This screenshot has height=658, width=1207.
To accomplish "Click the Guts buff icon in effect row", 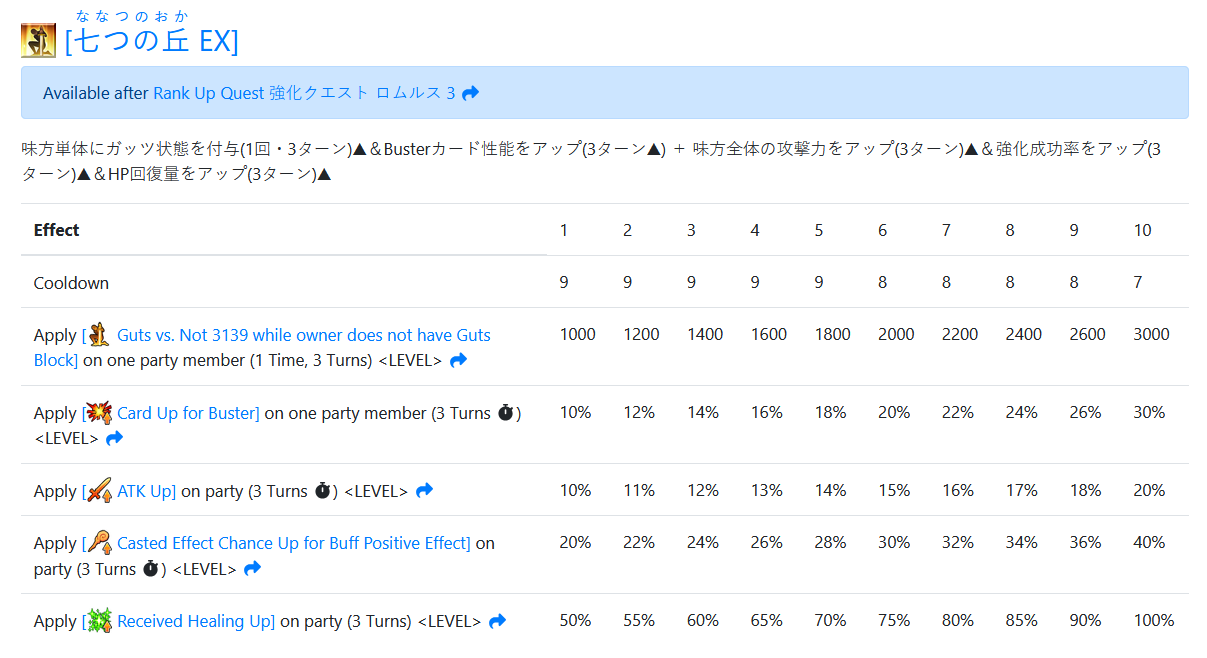I will (x=99, y=334).
